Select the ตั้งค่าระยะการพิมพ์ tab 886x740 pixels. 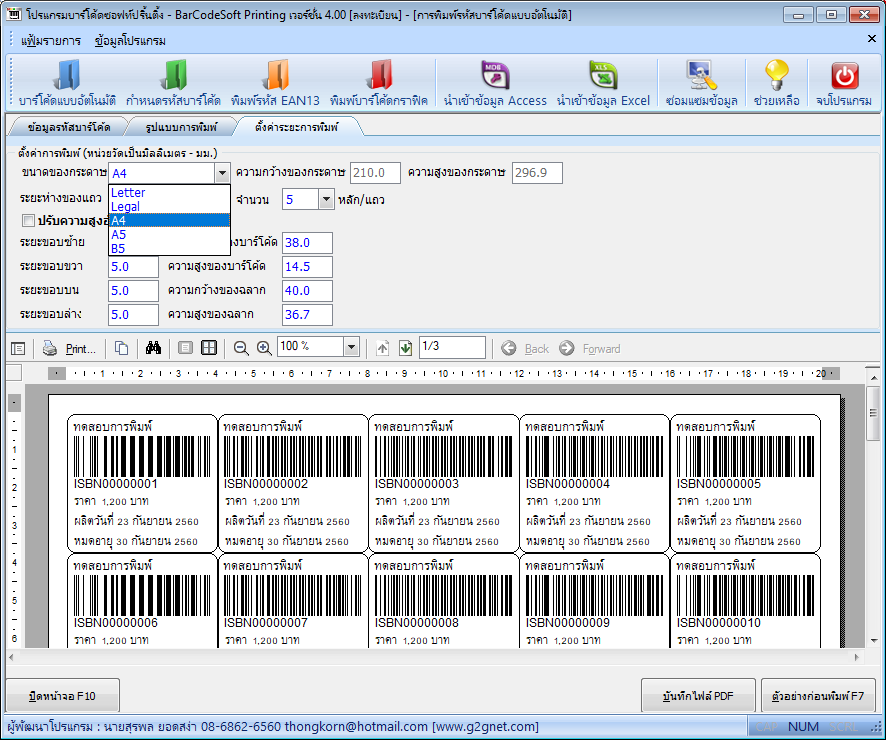coord(296,127)
